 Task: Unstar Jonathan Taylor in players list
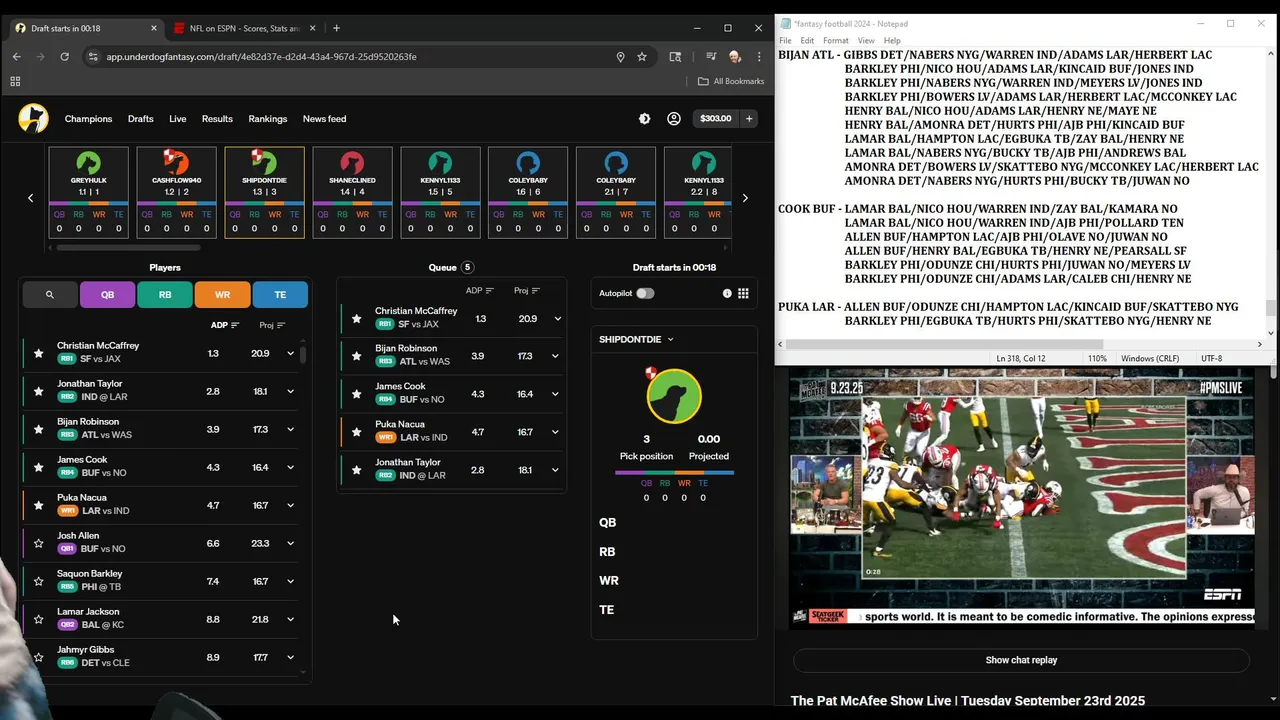(39, 391)
